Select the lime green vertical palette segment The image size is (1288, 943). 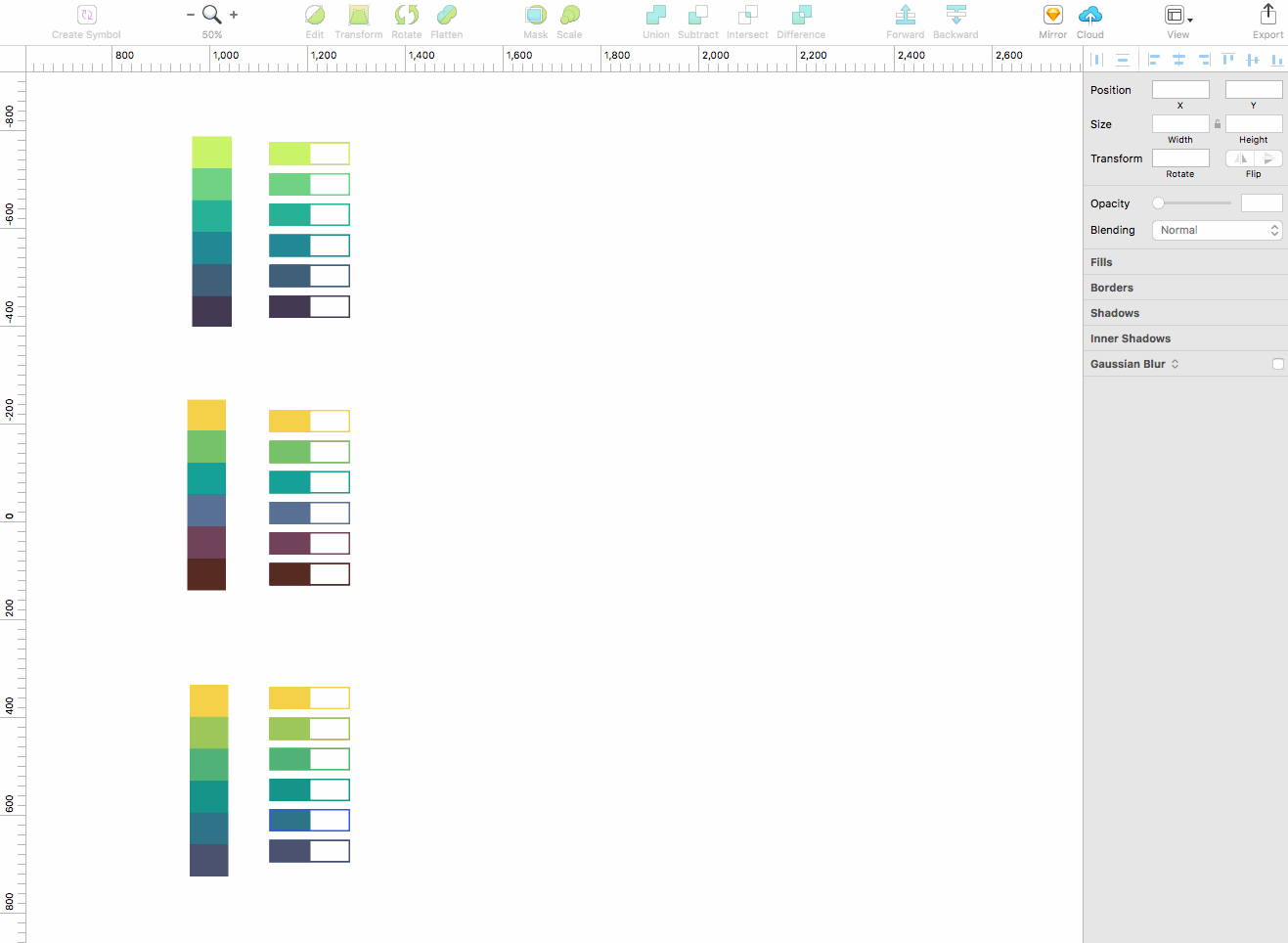point(211,153)
